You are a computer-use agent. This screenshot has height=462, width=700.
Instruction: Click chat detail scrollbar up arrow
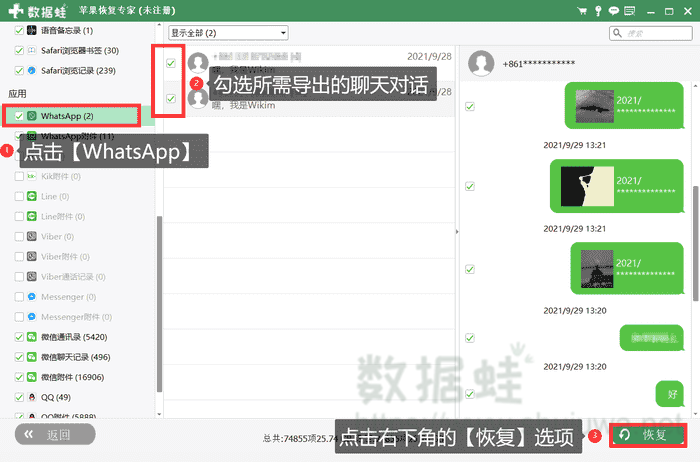coord(695,85)
